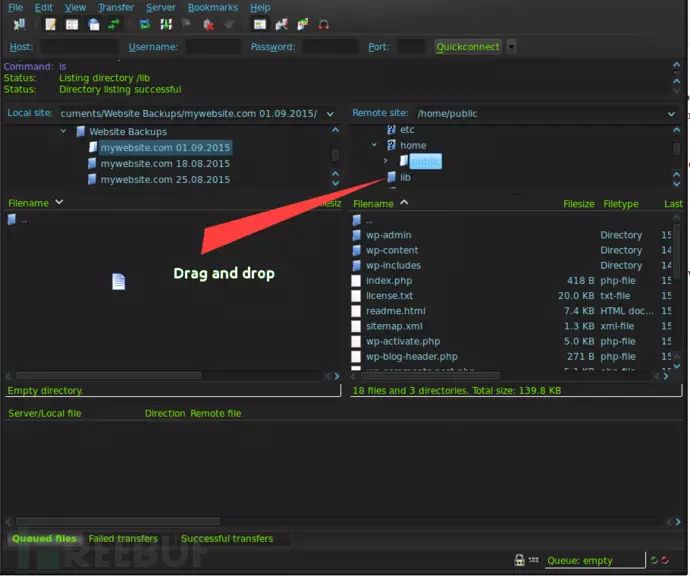
Task: Collapse the remote home tree node
Action: coord(374,145)
